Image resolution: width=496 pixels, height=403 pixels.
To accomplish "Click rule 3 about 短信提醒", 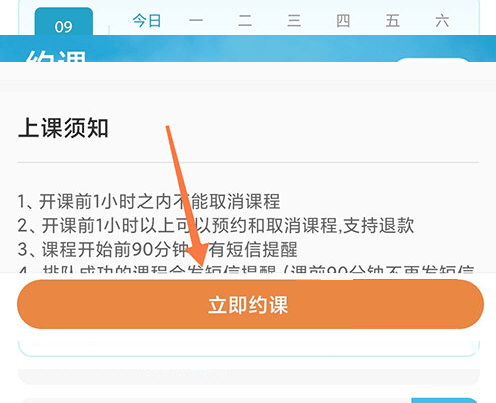I will [x=157, y=249].
